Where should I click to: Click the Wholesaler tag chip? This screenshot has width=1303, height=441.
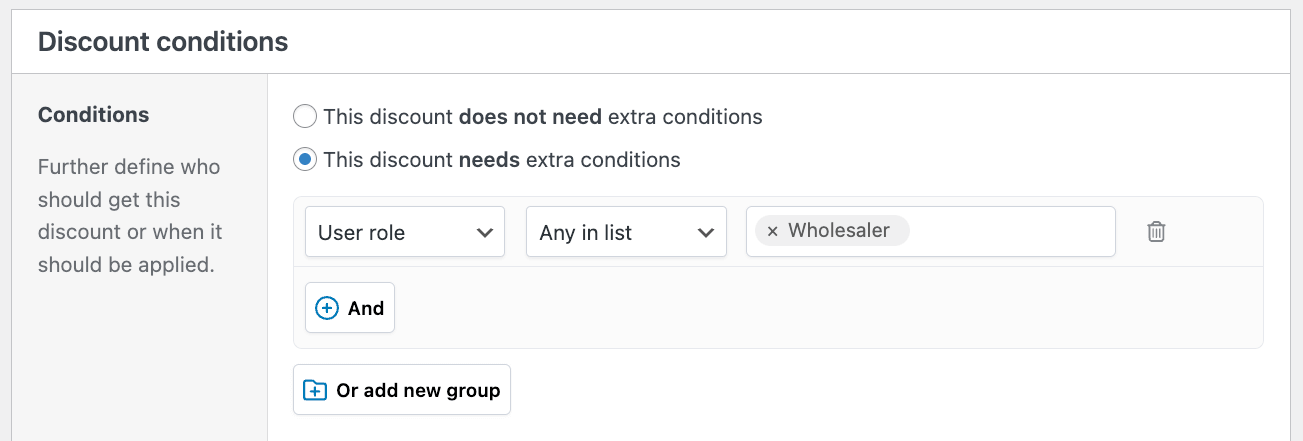pos(838,231)
